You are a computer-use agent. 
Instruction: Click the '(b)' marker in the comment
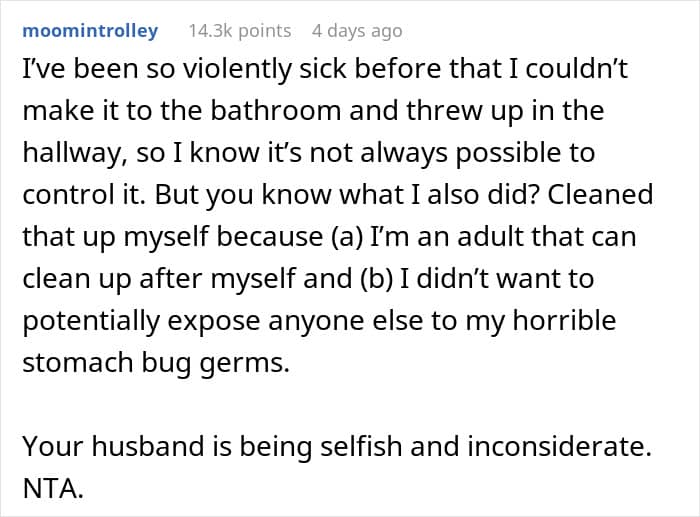tap(376, 279)
